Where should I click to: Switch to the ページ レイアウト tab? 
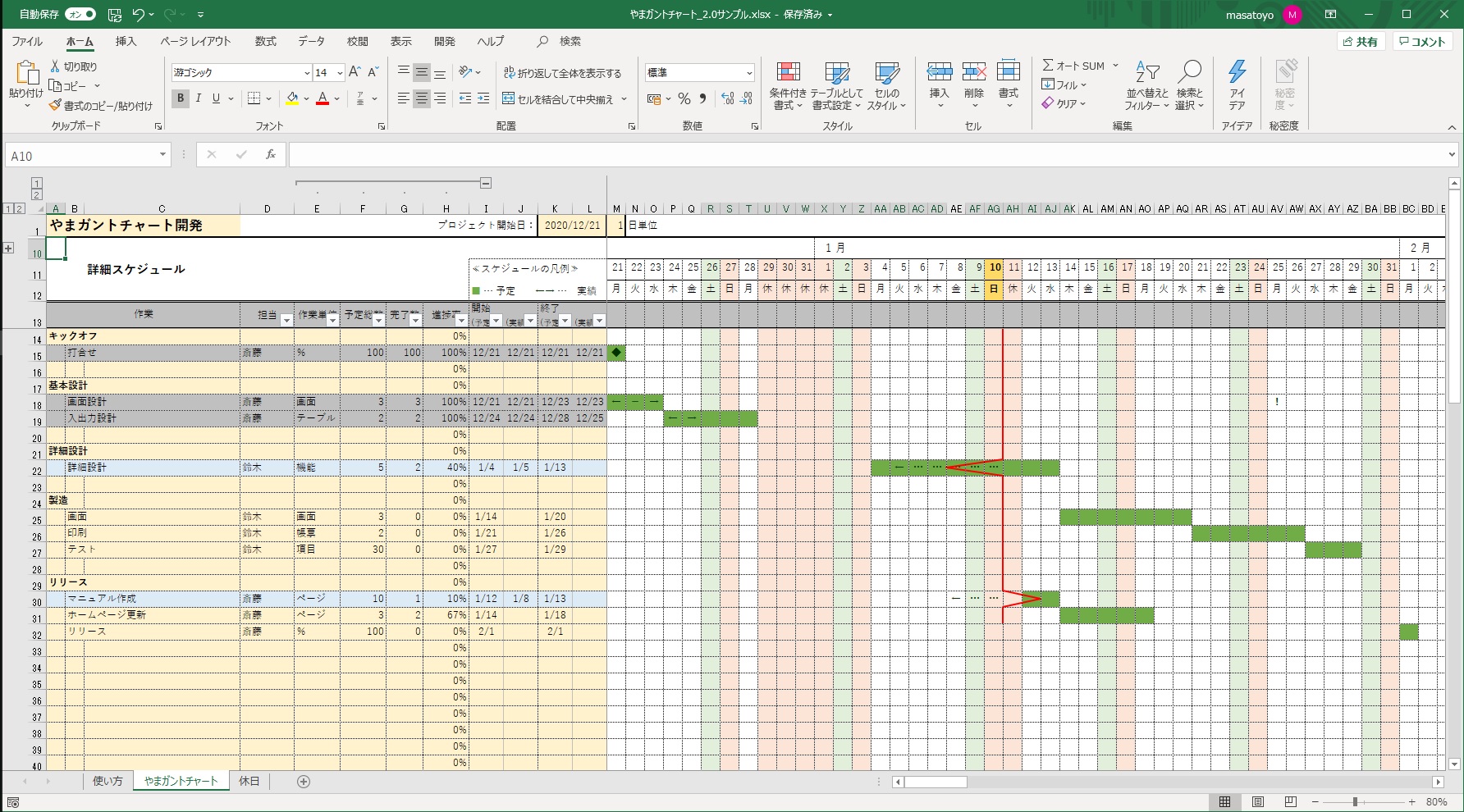(195, 41)
